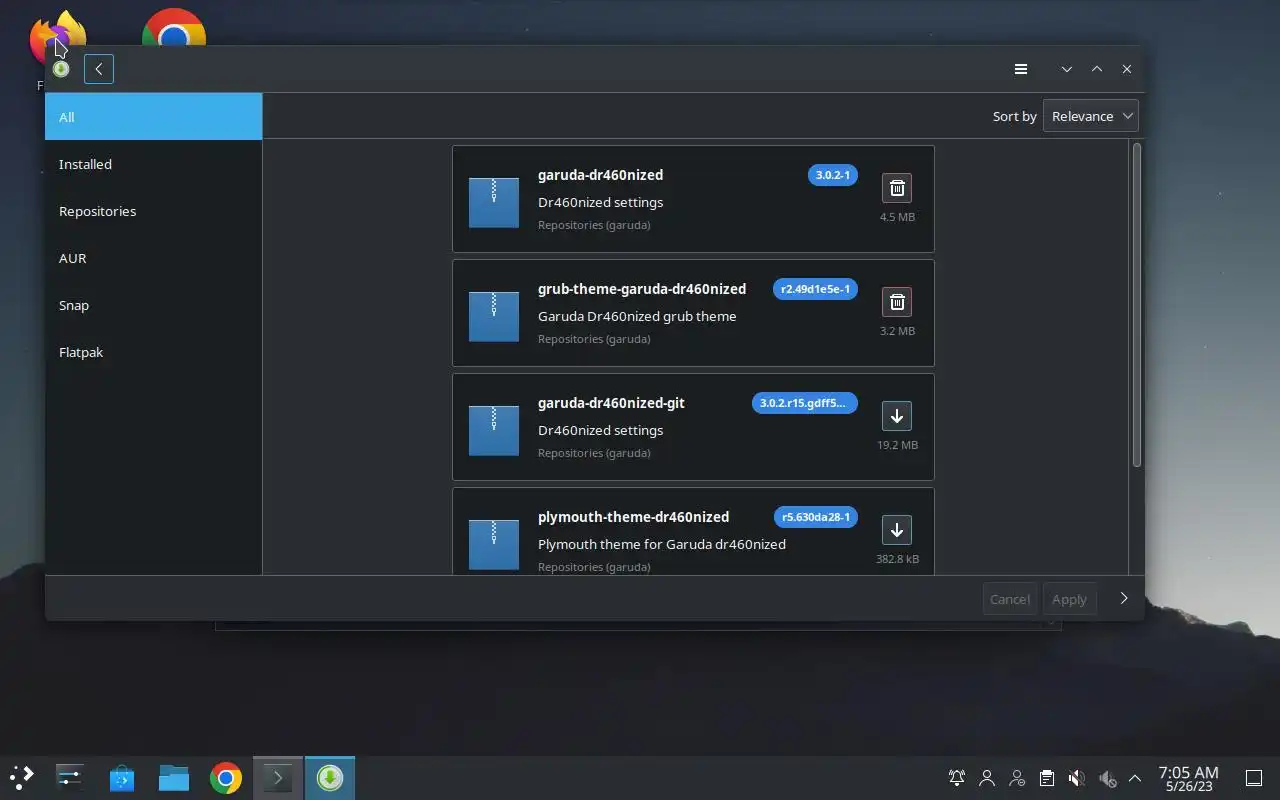1280x800 pixels.
Task: Open the notifications bell in the system tray
Action: [957, 778]
